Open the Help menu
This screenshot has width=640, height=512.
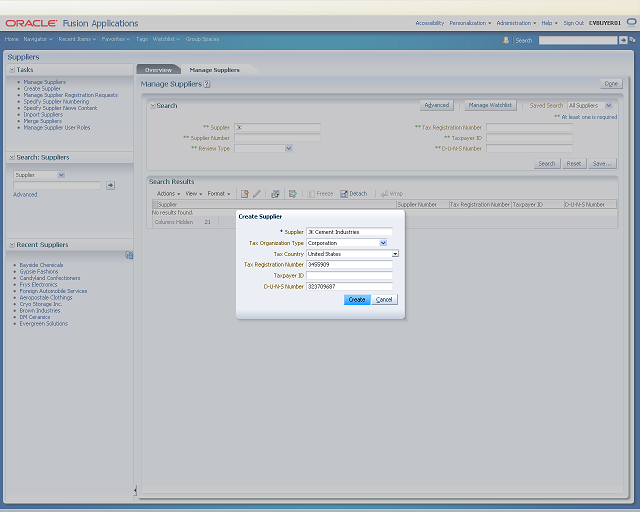(549, 23)
